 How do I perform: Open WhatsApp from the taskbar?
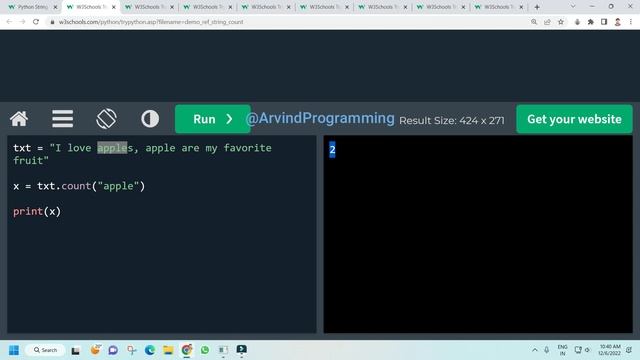(x=205, y=350)
